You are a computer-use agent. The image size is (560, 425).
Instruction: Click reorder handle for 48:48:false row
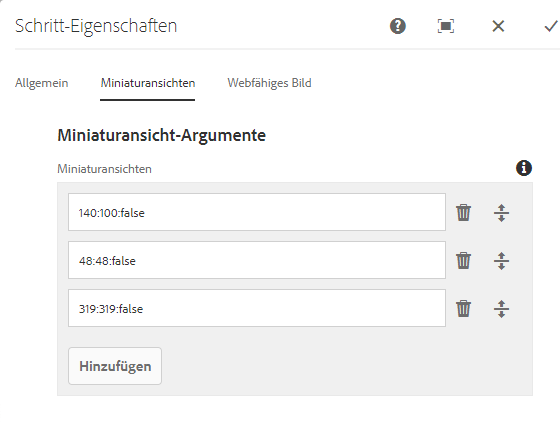point(501,261)
